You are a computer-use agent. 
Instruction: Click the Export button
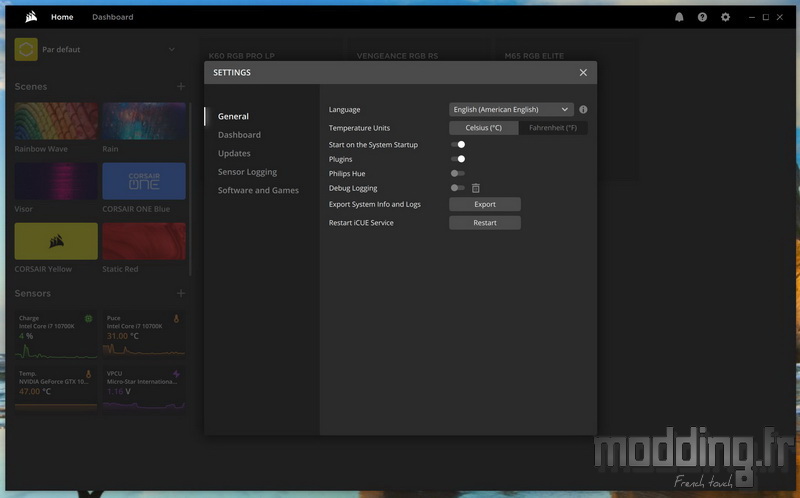[485, 204]
